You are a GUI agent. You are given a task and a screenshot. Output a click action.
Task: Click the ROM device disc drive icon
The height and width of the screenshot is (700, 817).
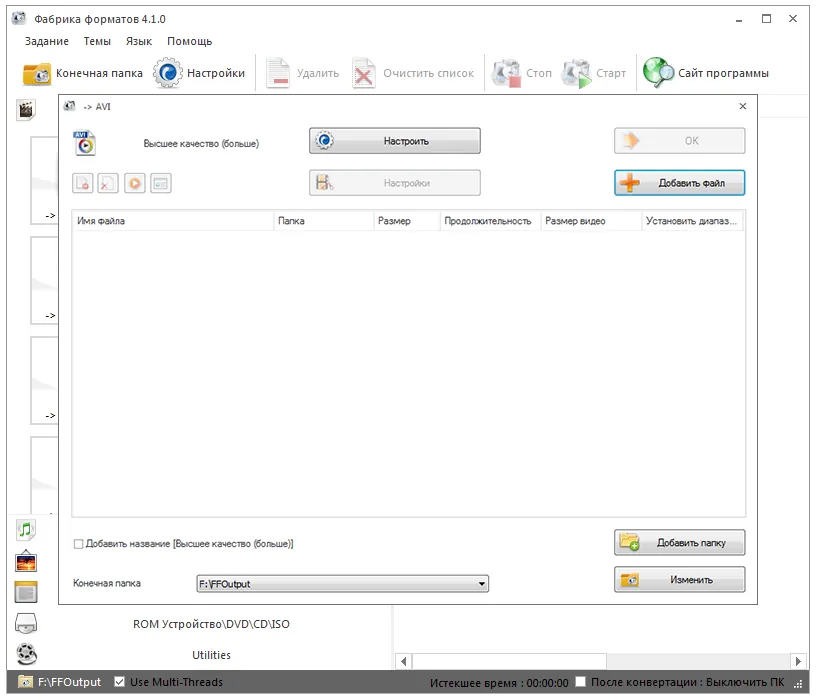tap(26, 624)
